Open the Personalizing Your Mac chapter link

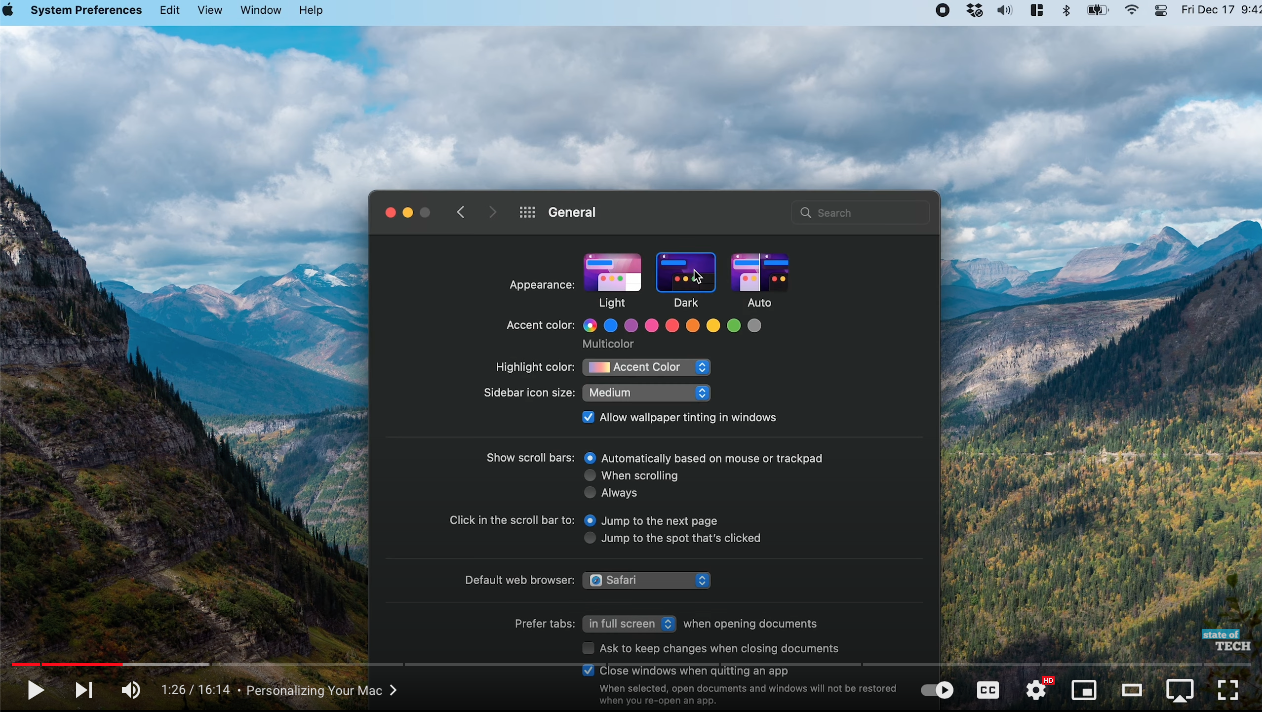pos(321,690)
